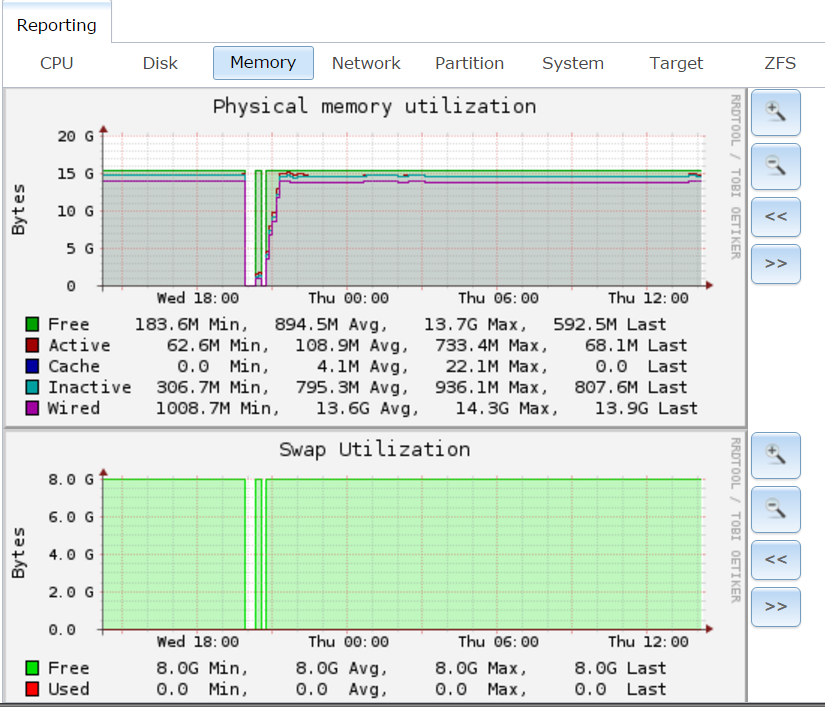Click the 183.6M Min value for Free

191,324
